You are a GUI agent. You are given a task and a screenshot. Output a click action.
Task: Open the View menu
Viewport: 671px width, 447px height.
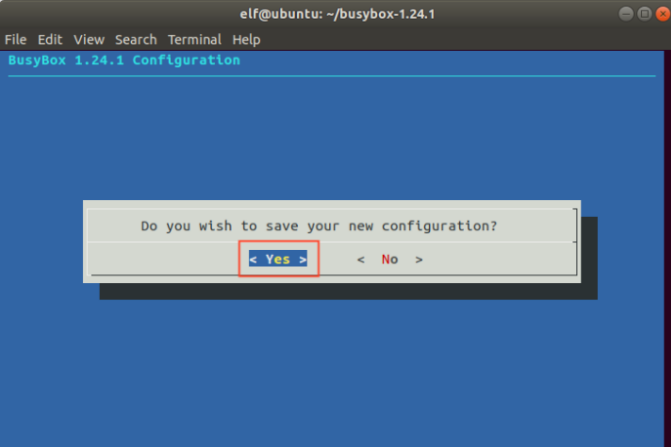point(88,39)
